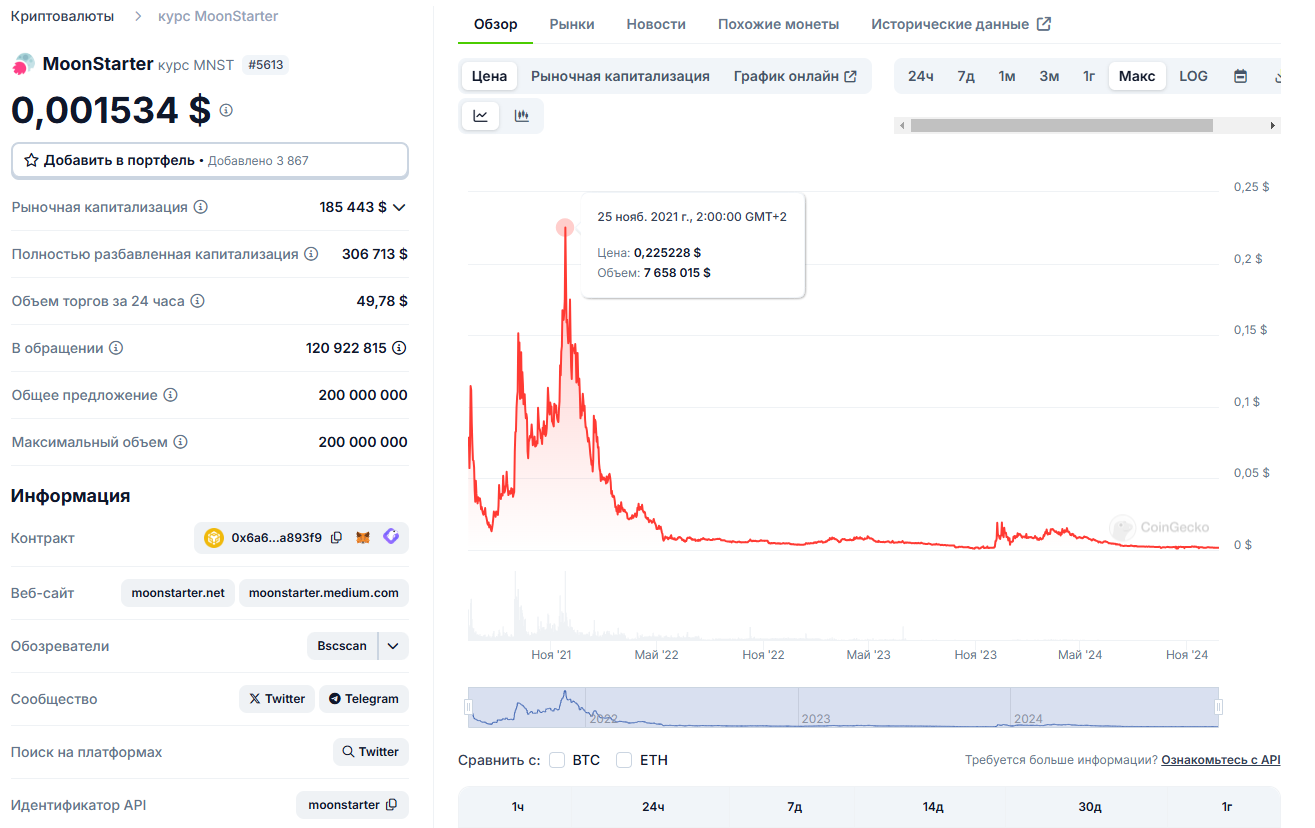Select the 24ч time range
This screenshot has width=1315, height=828.
(x=921, y=76)
